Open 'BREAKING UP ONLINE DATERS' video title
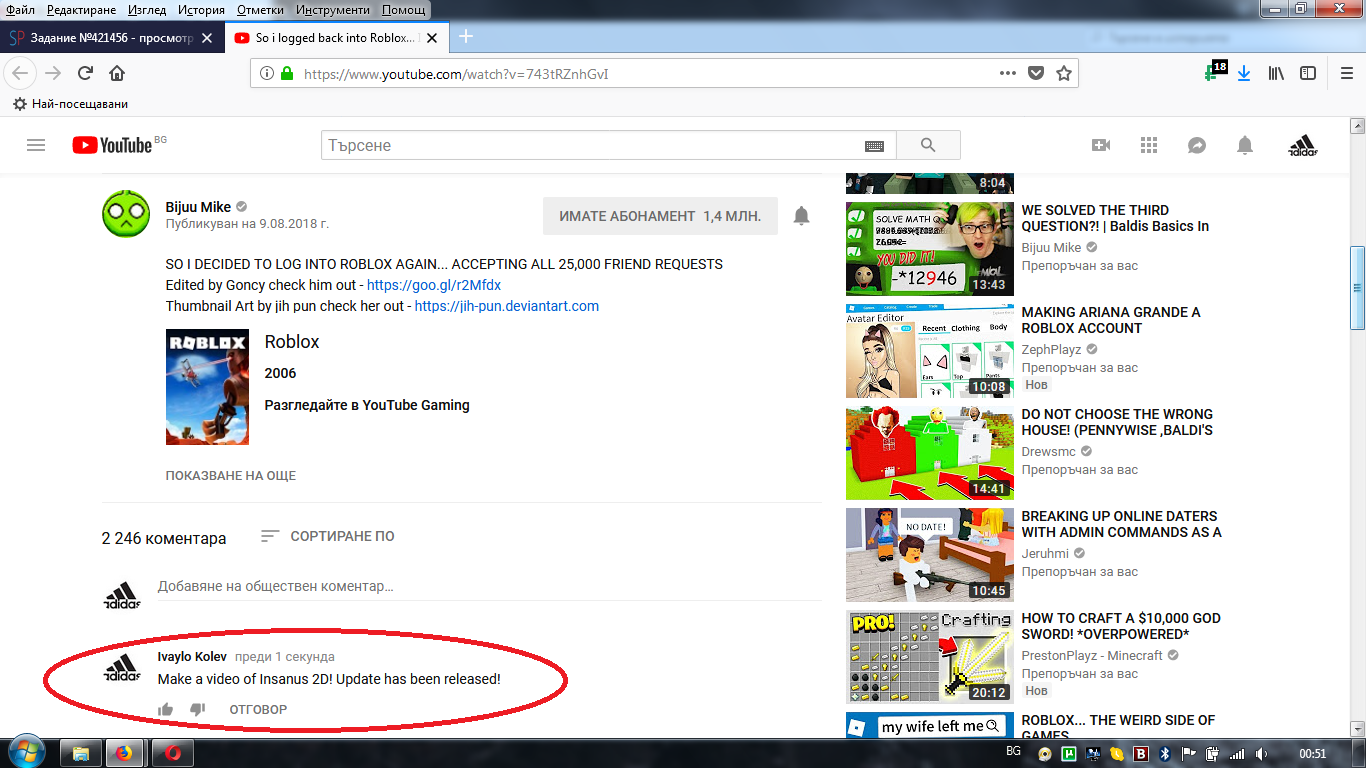 pos(1121,524)
